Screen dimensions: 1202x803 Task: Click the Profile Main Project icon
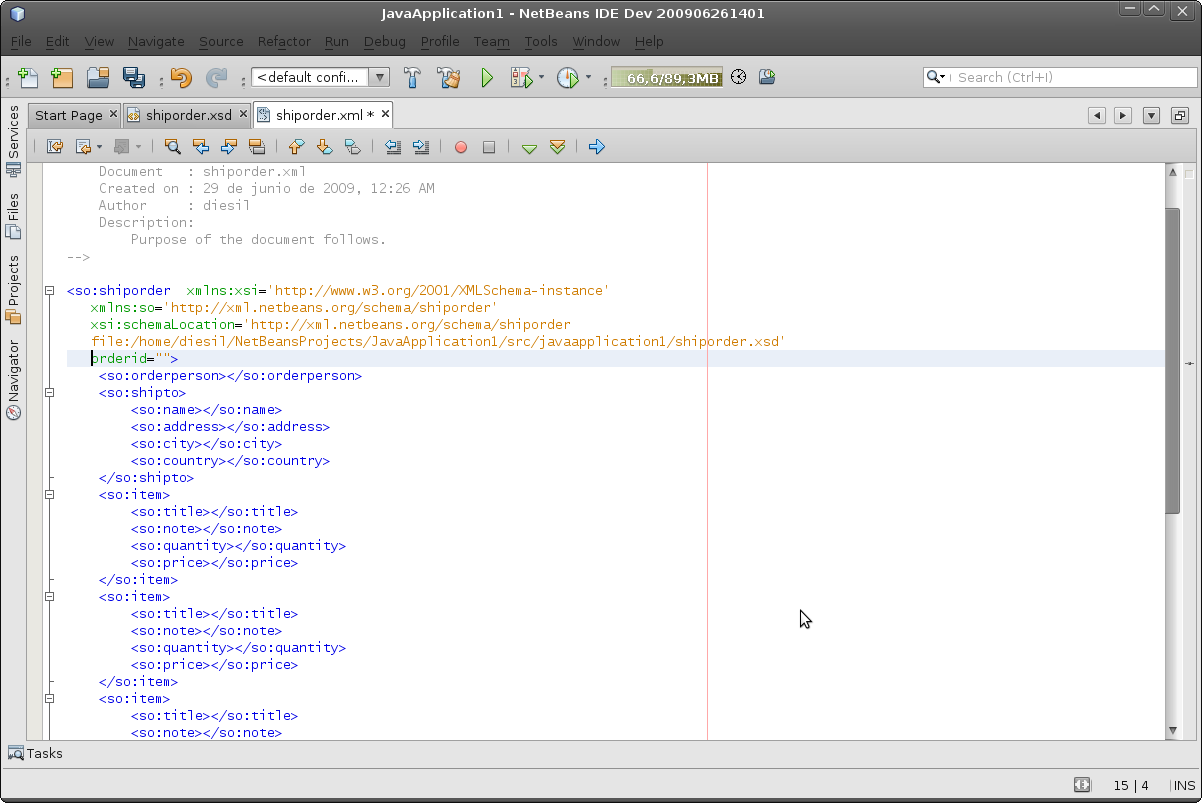coord(567,77)
